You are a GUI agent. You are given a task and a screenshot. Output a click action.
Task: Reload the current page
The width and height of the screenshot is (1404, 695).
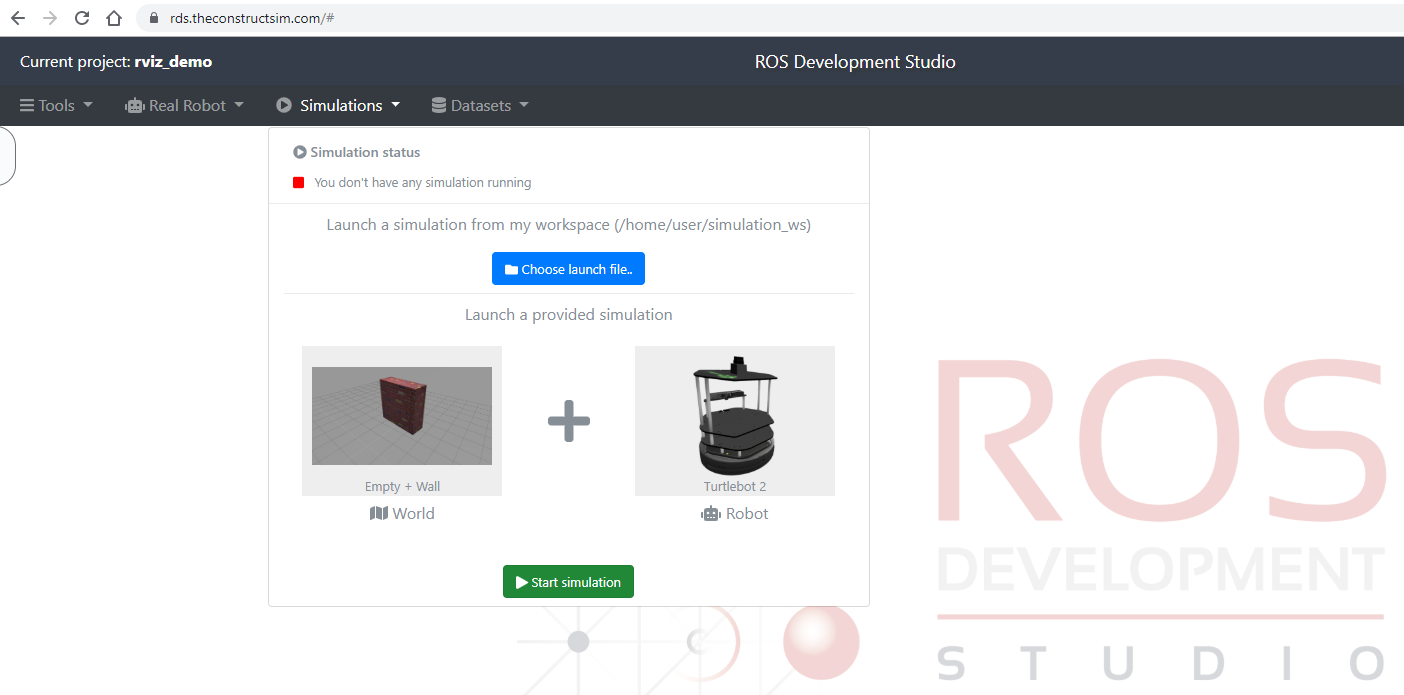pyautogui.click(x=82, y=18)
